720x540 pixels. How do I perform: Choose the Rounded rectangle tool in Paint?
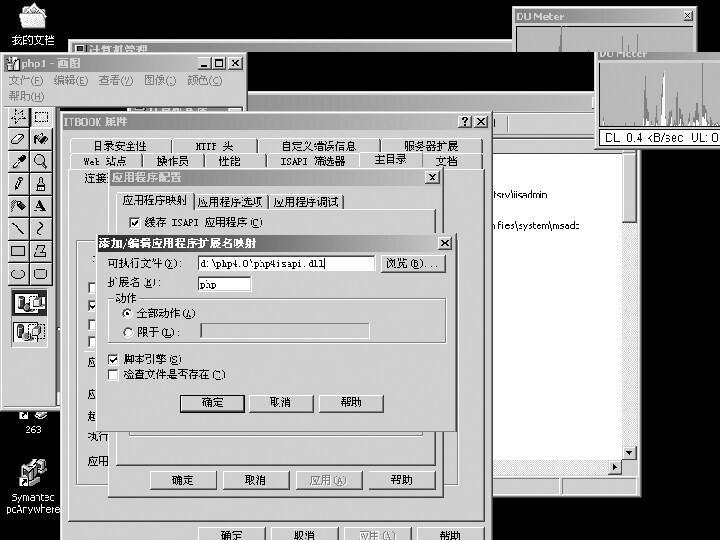point(41,274)
